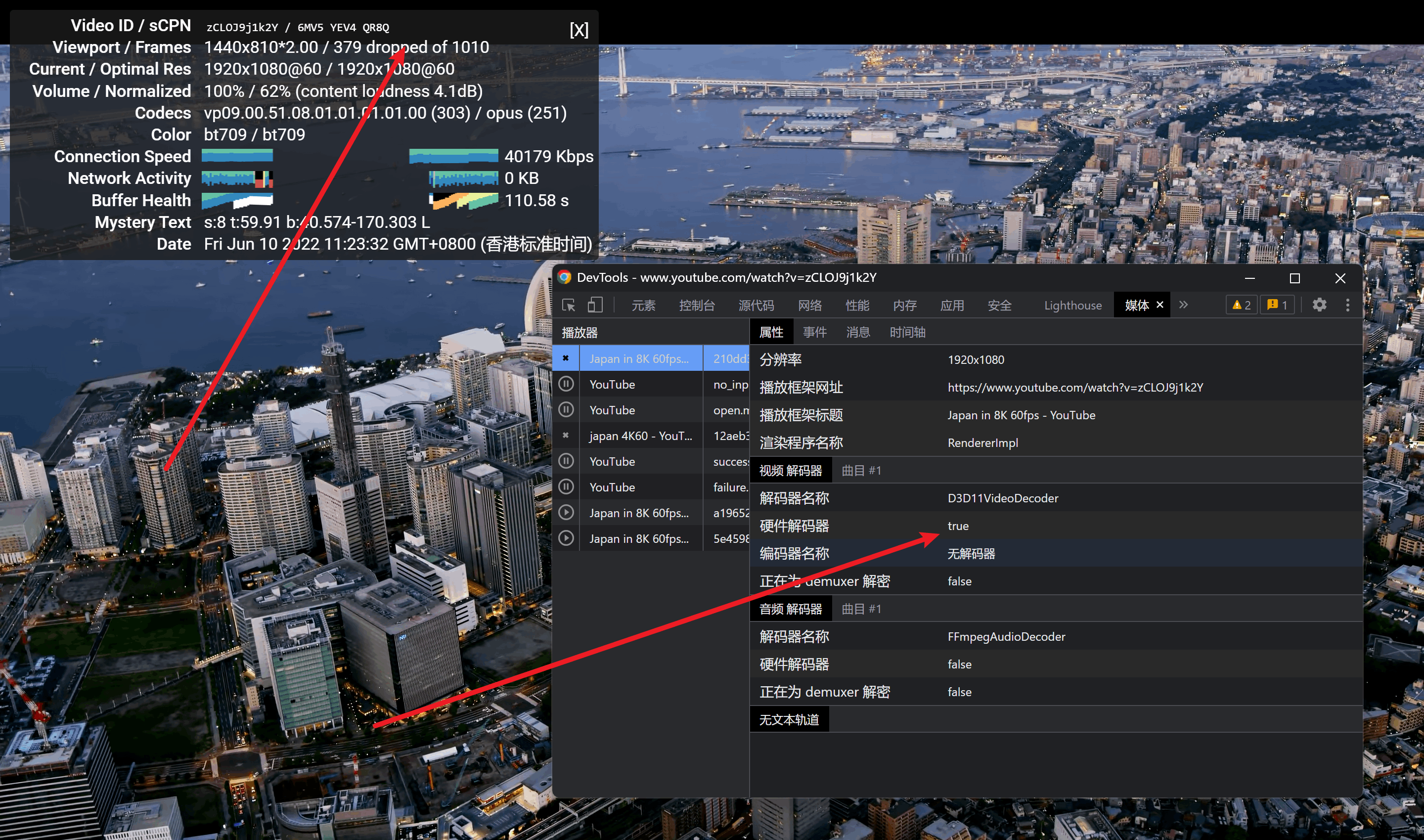Viewport: 1424px width, 840px height.
Task: Click the inspect element picker icon
Action: click(568, 305)
